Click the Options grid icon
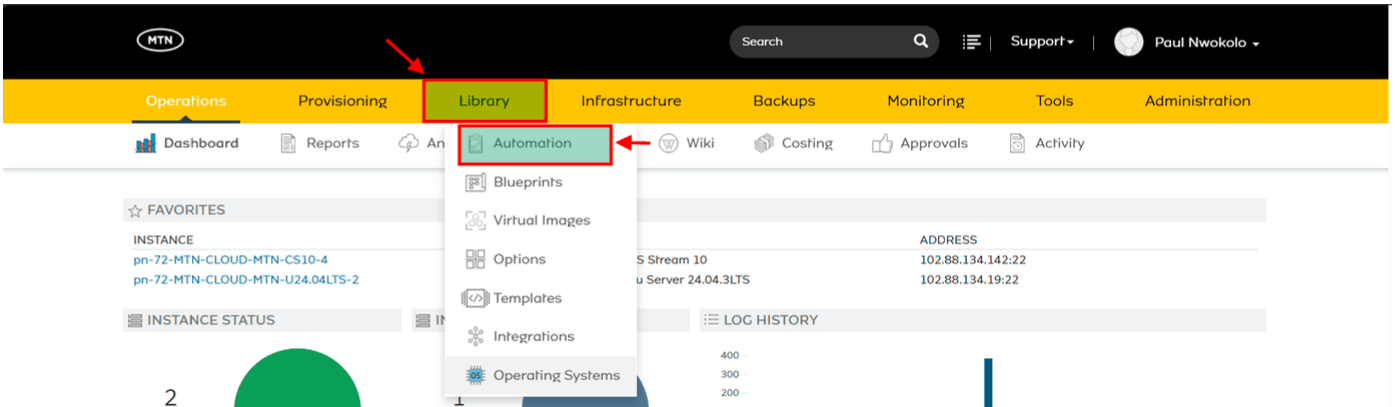The image size is (1395, 407). 476,259
